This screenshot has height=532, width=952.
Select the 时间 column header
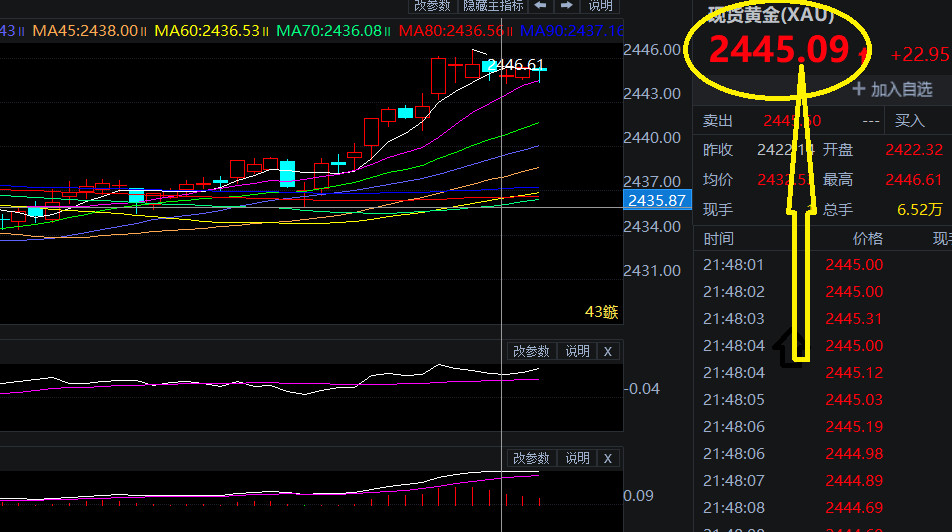coord(718,239)
